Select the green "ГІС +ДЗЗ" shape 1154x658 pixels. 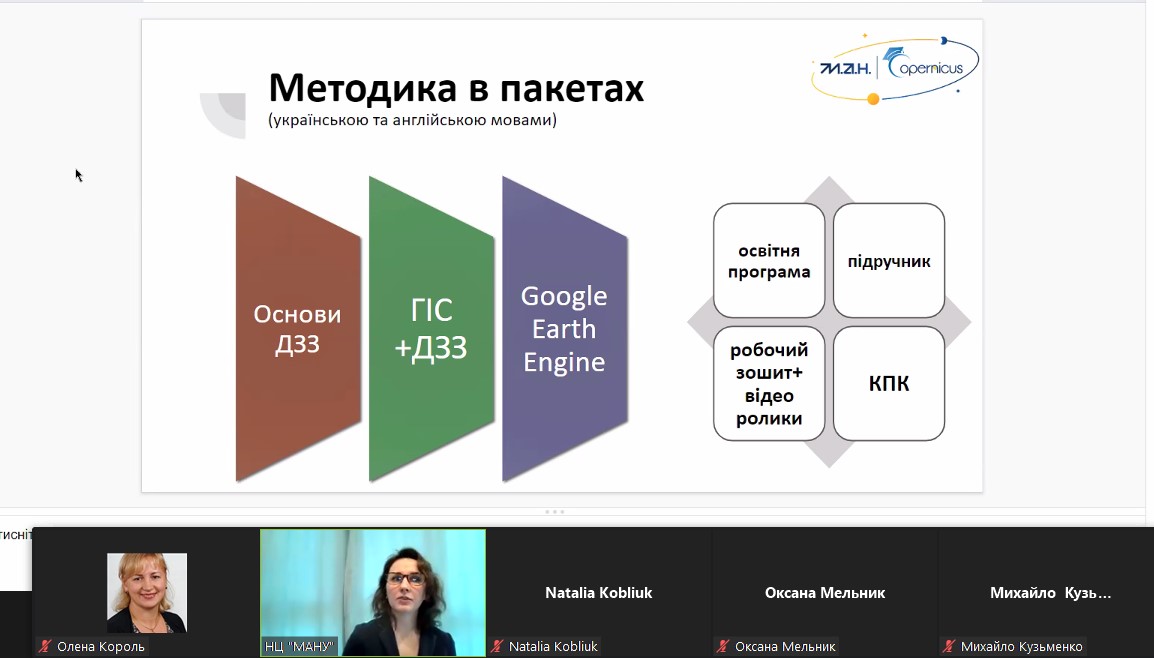pos(431,329)
